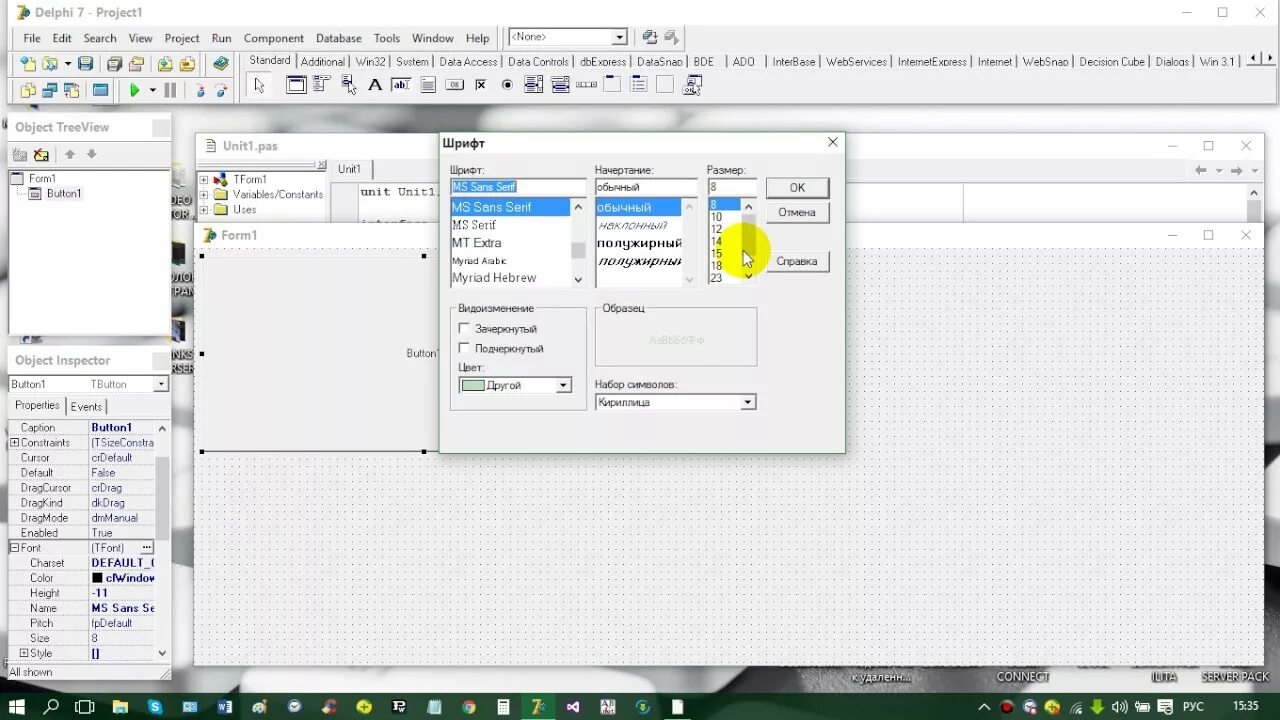Screen dimensions: 1280x720
Task: Click the Отмена cancel button
Action: pyautogui.click(x=797, y=212)
